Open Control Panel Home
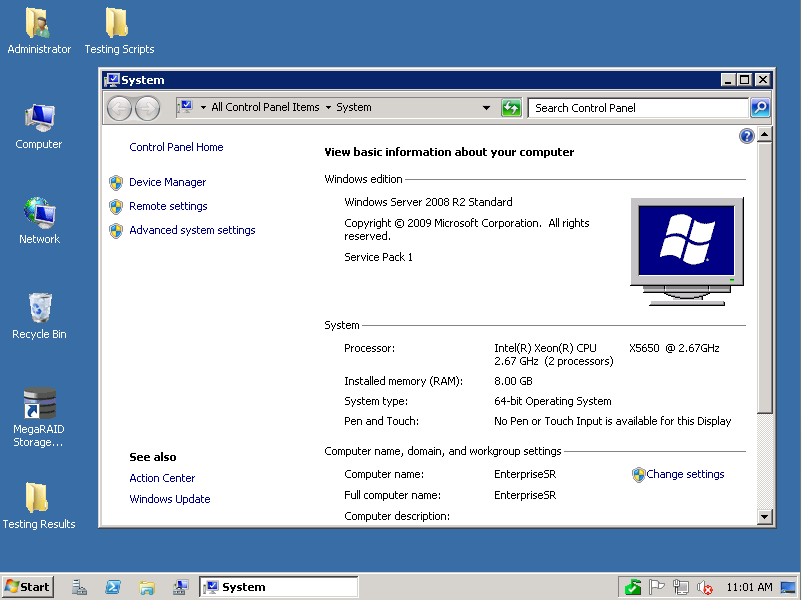 click(176, 147)
